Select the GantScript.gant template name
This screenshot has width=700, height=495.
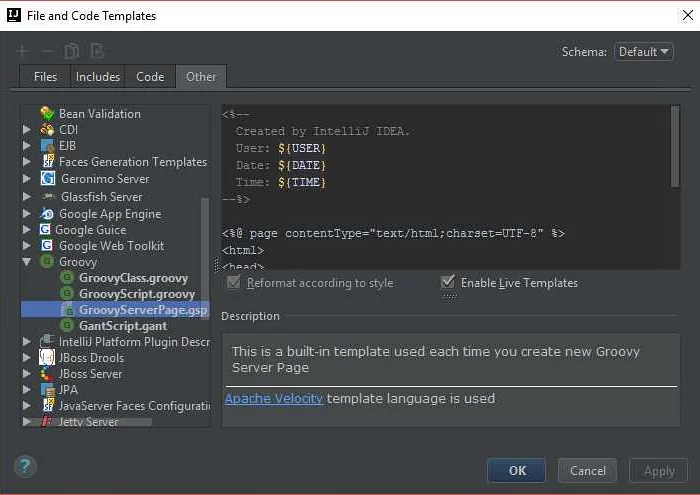(x=123, y=326)
